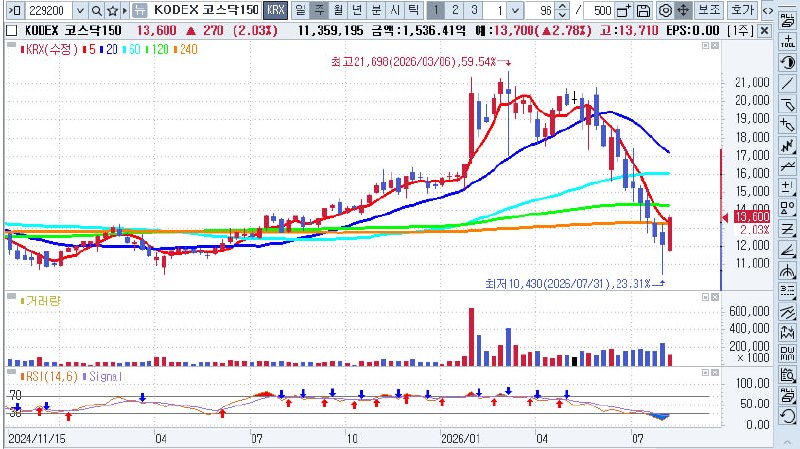
Task: Close the volume (거래량) pane
Action: [715, 297]
